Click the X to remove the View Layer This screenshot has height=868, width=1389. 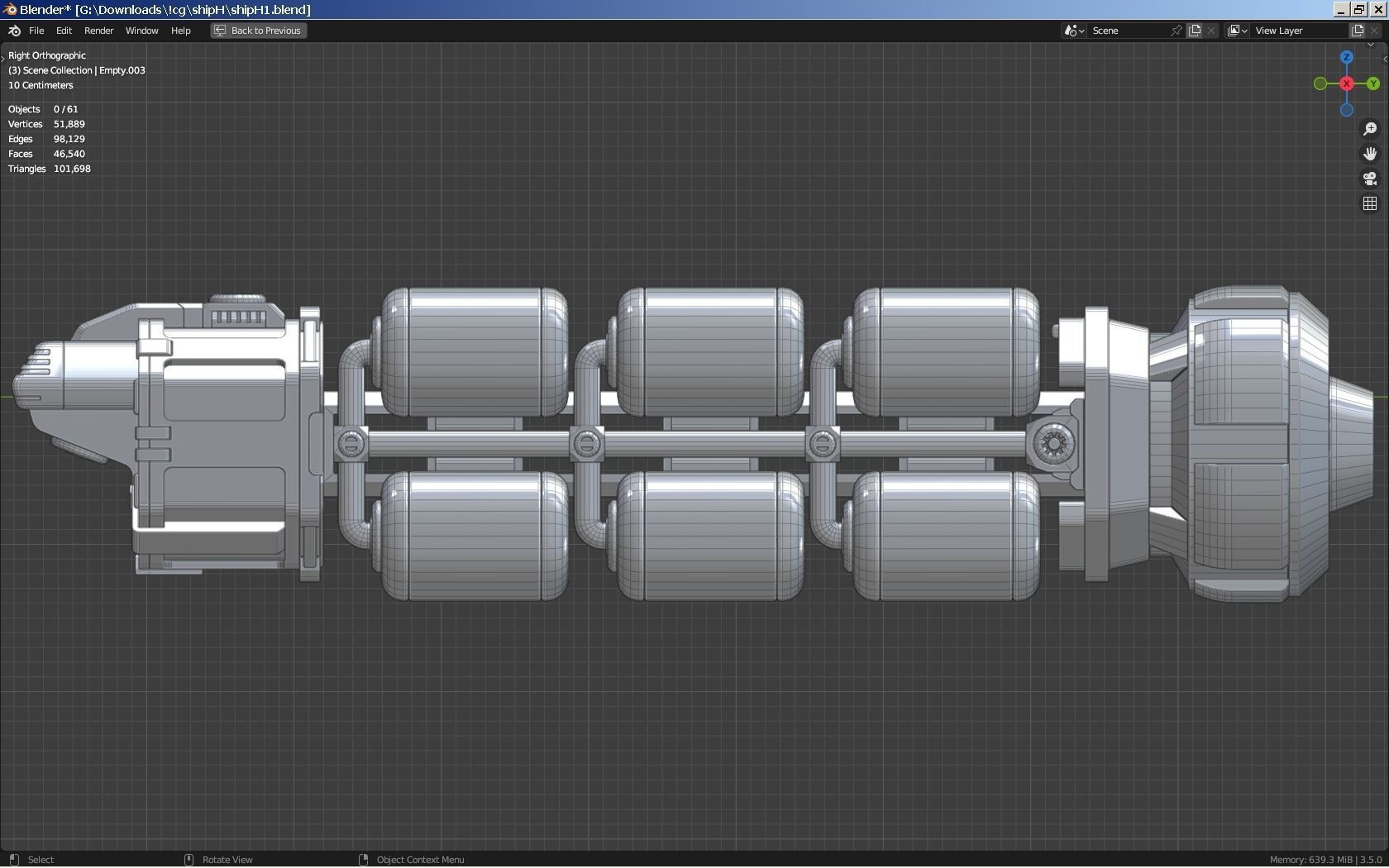tap(1373, 30)
